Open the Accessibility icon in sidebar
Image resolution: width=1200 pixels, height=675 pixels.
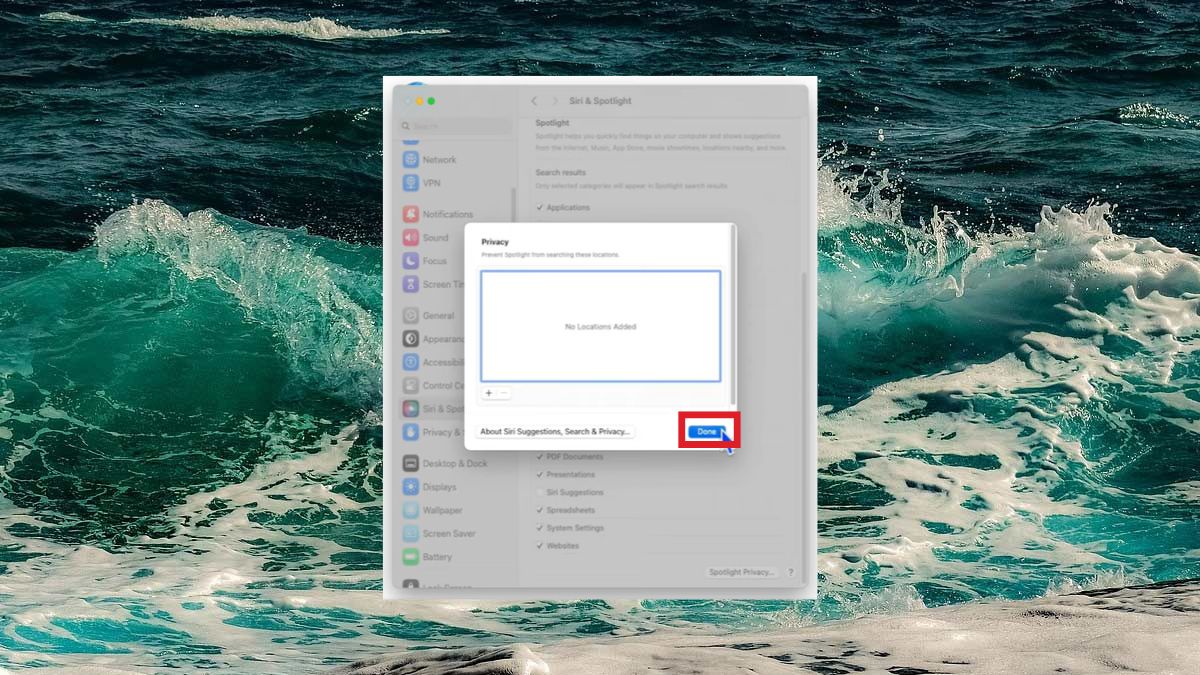click(x=411, y=362)
